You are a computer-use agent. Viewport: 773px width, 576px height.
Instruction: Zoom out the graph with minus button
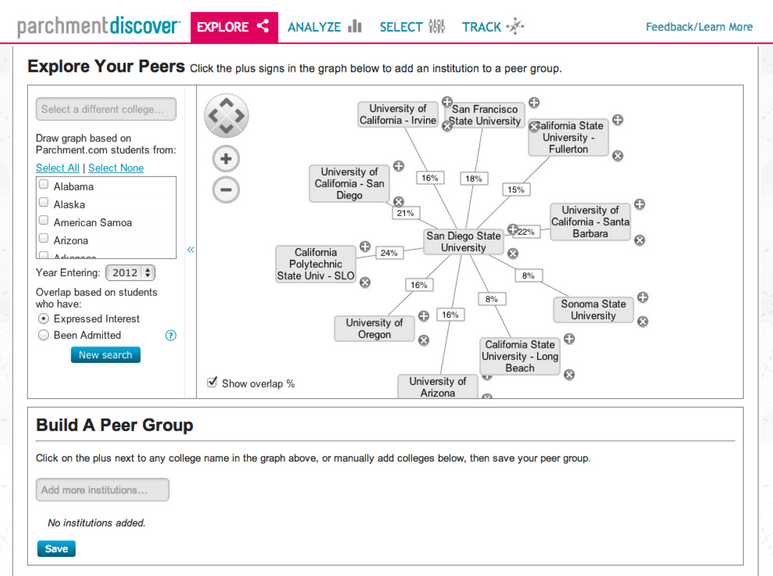tap(226, 190)
